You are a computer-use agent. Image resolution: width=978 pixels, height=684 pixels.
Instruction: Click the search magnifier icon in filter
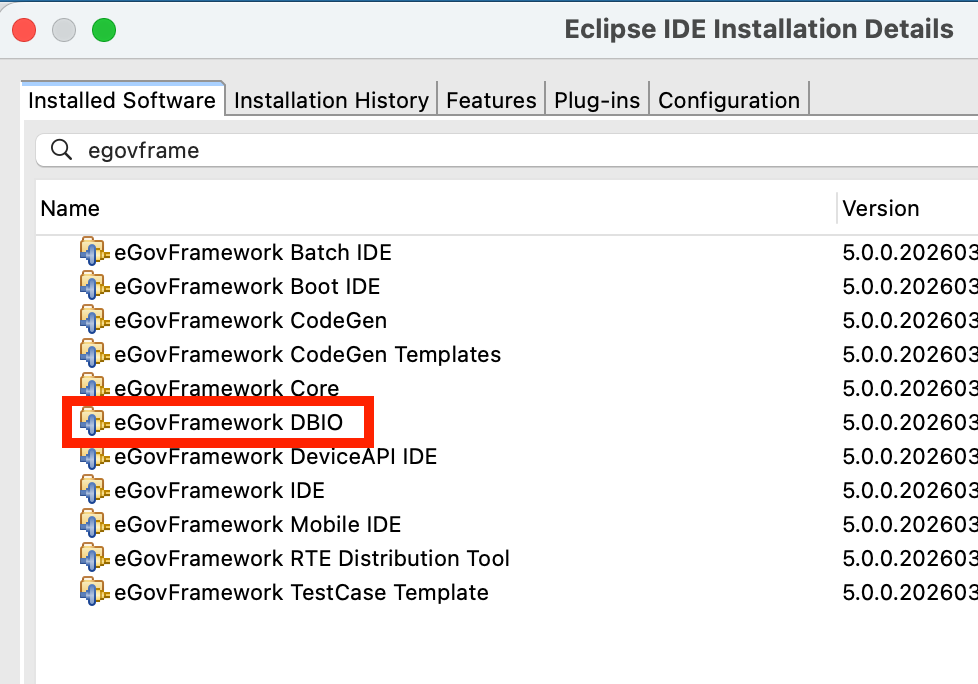(x=62, y=151)
